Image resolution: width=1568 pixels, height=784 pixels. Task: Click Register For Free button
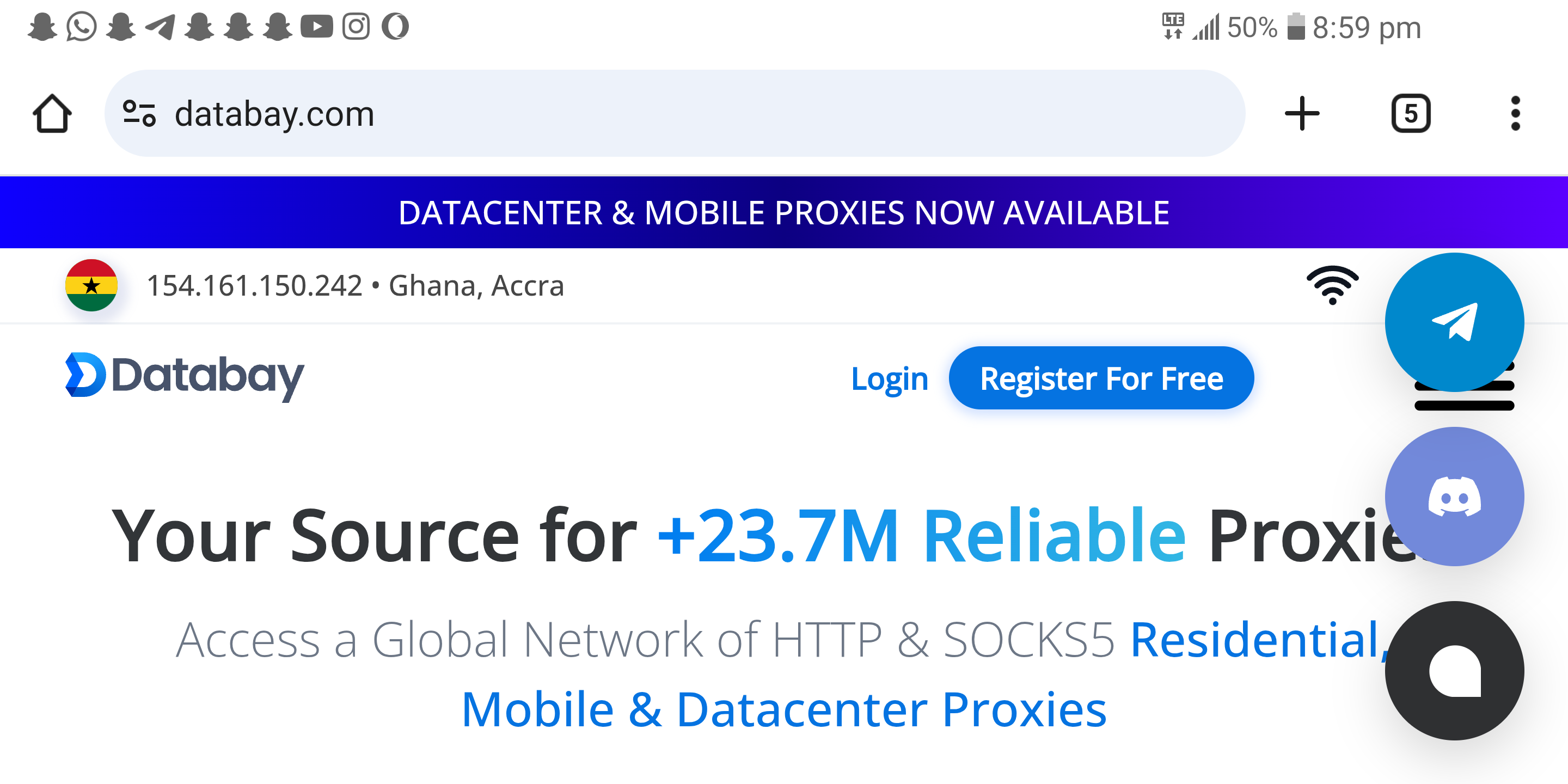coord(1101,378)
